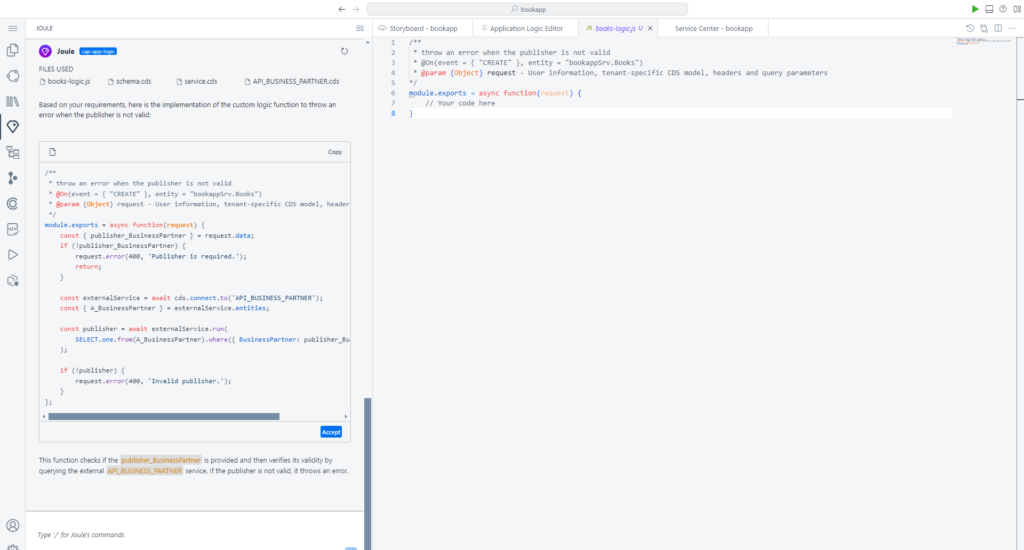Run the project with green play button
This screenshot has width=1024, height=550.
[974, 9]
